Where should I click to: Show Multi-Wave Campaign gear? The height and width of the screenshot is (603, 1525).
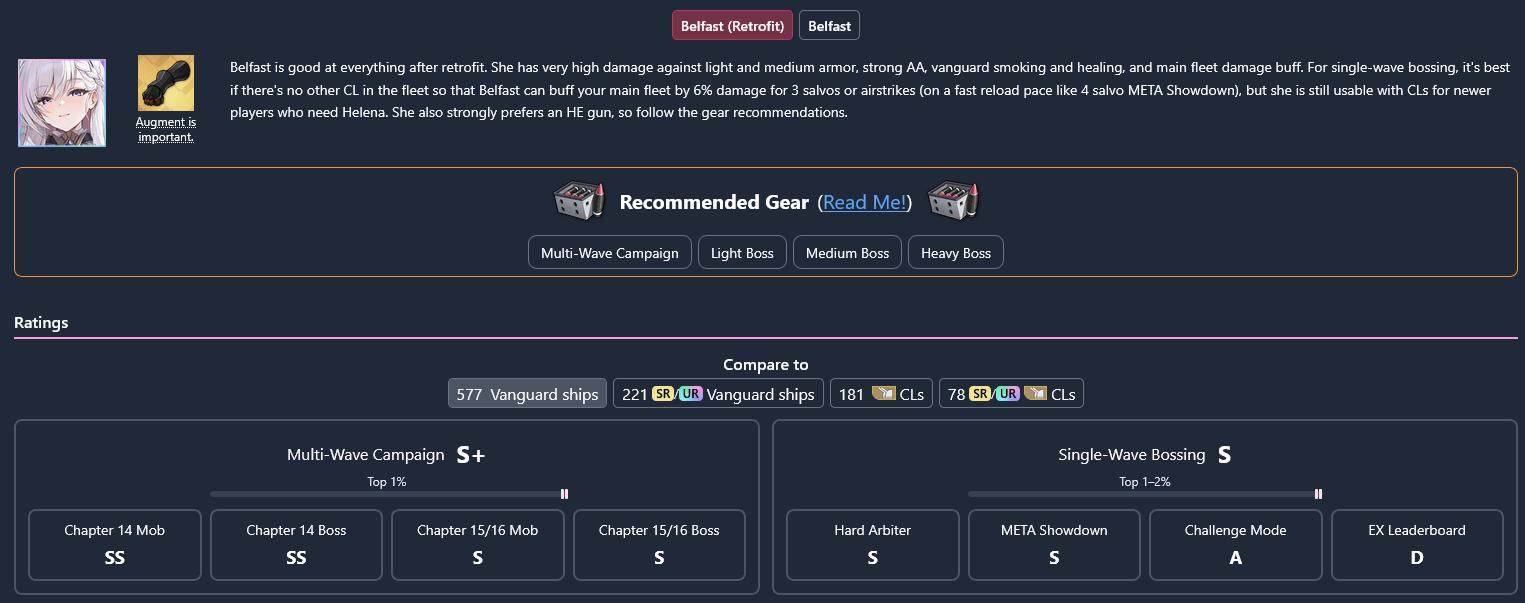pos(610,253)
